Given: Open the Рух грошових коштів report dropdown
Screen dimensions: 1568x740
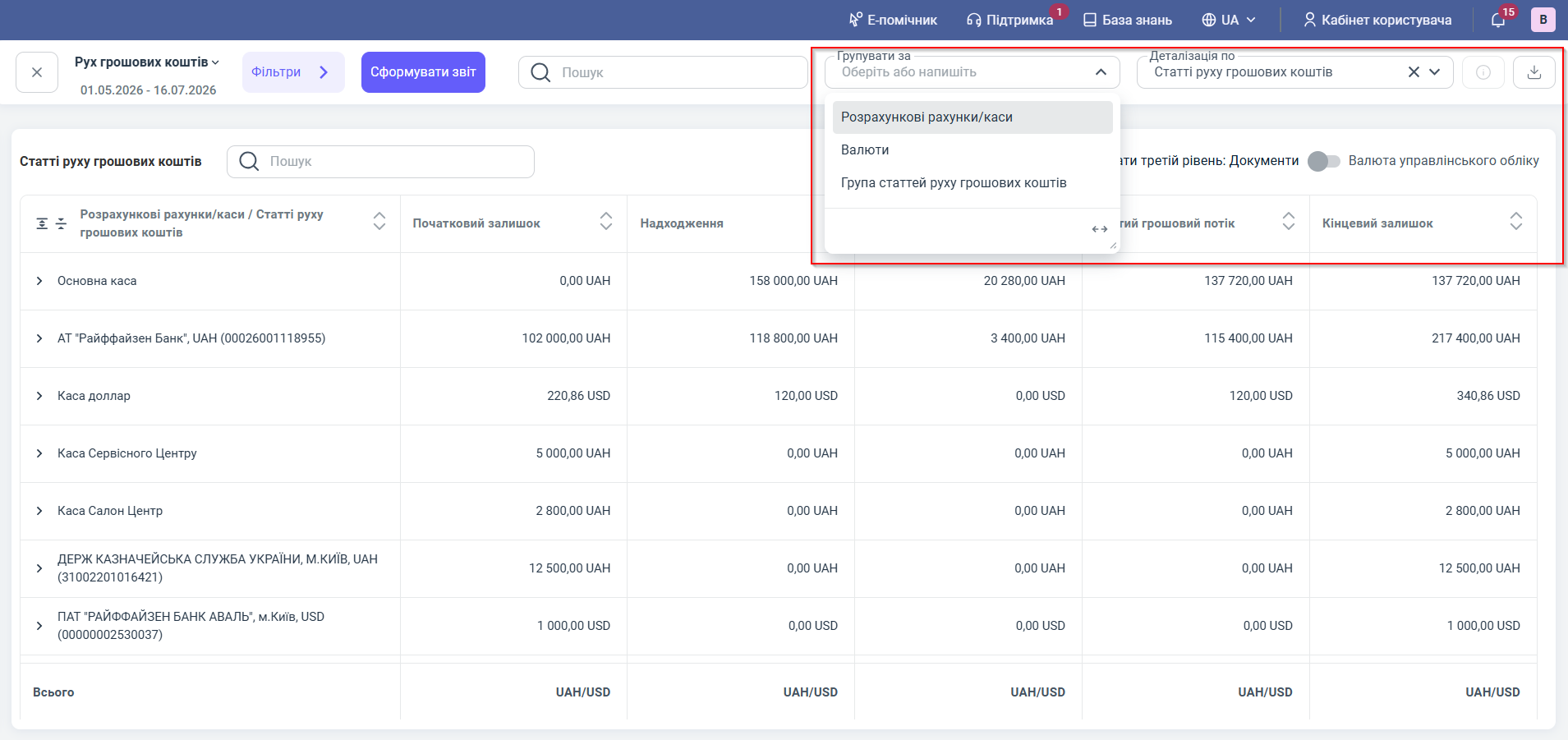Looking at the screenshot, I should point(147,62).
